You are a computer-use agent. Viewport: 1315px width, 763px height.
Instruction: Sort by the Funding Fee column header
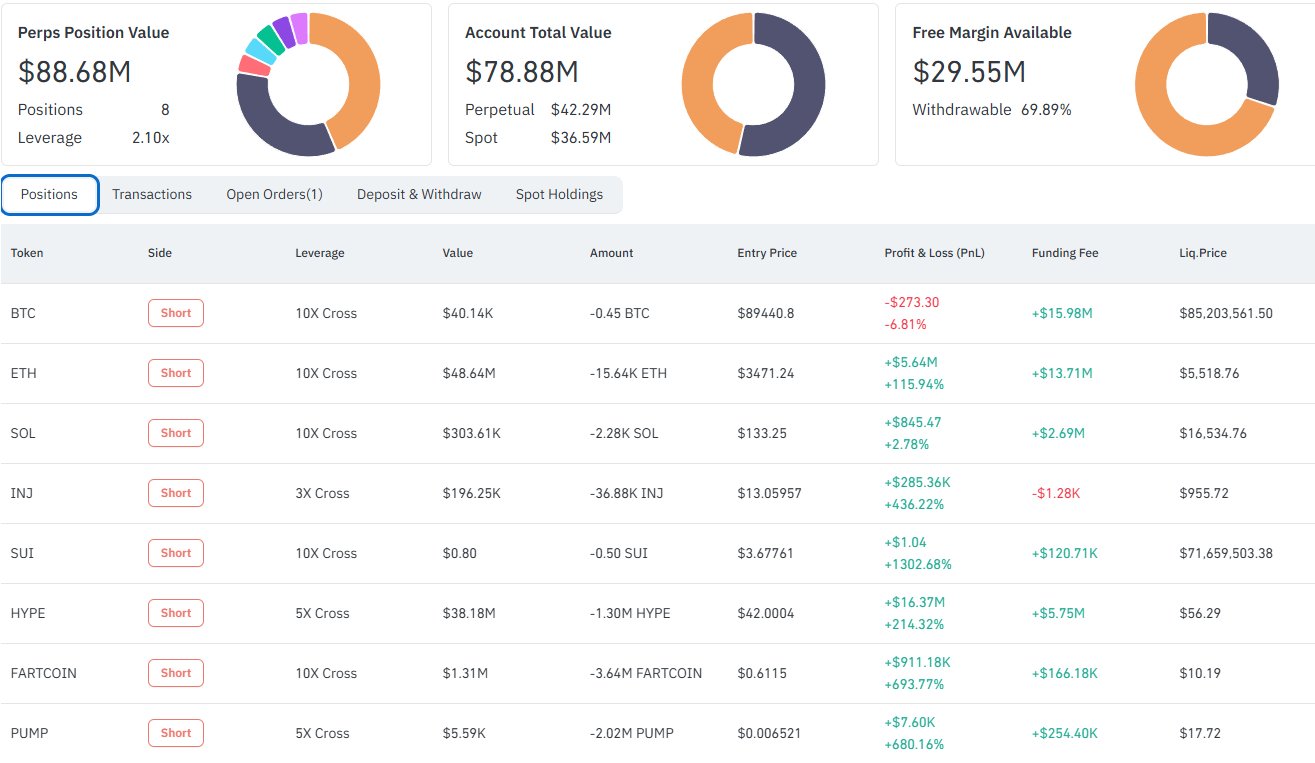tap(1065, 253)
